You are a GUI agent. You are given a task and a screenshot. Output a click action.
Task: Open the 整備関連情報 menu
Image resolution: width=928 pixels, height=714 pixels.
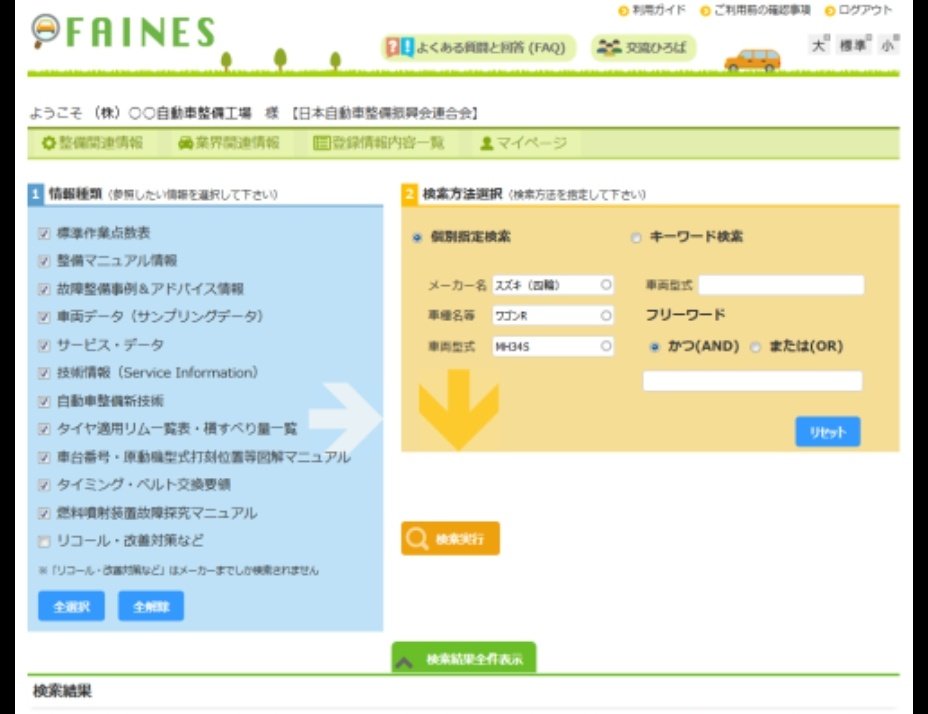[92, 143]
